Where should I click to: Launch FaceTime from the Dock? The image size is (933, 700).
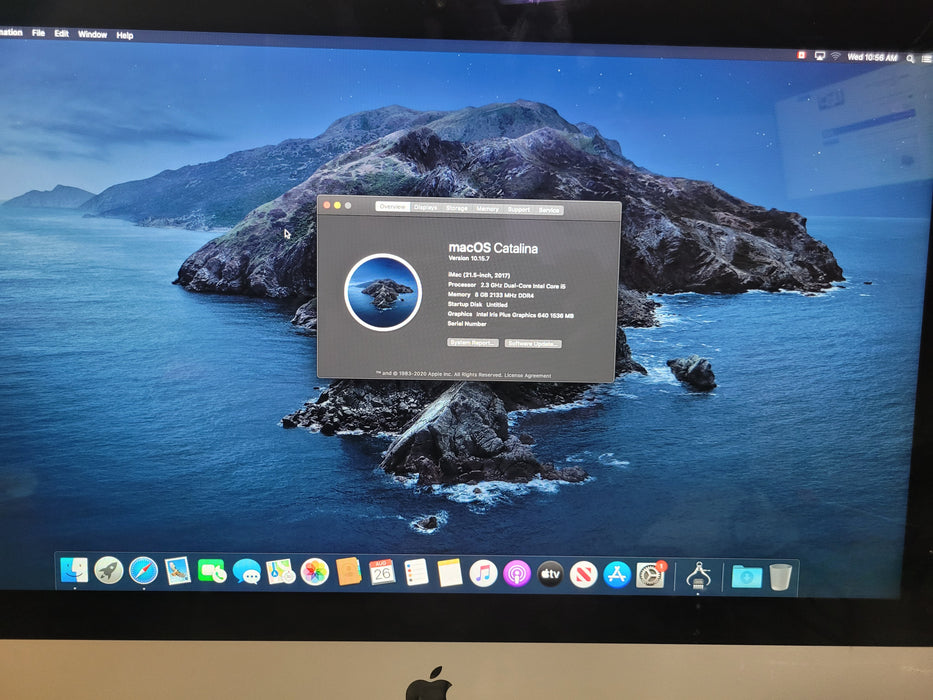(212, 572)
